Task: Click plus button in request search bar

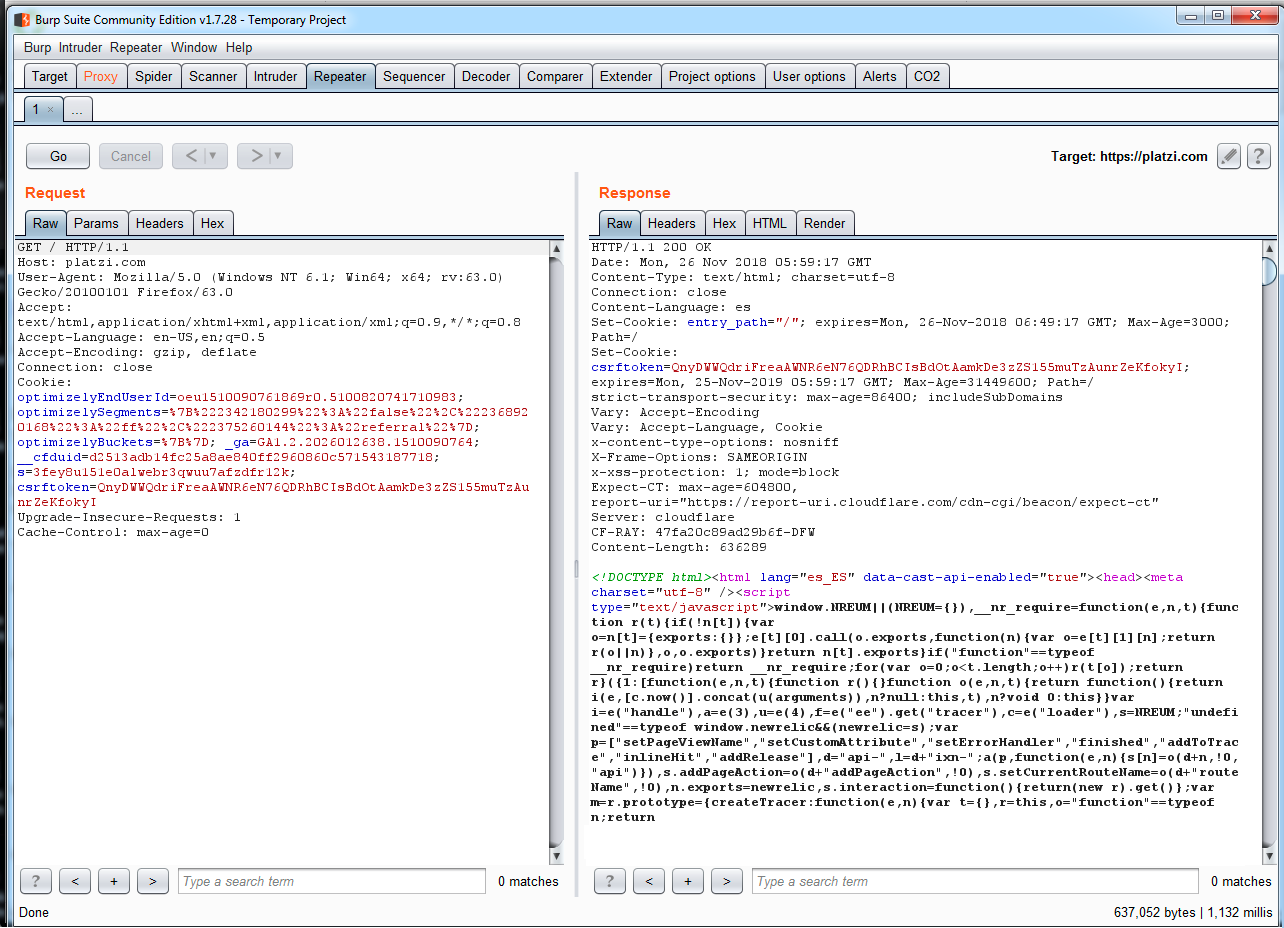Action: click(x=114, y=881)
